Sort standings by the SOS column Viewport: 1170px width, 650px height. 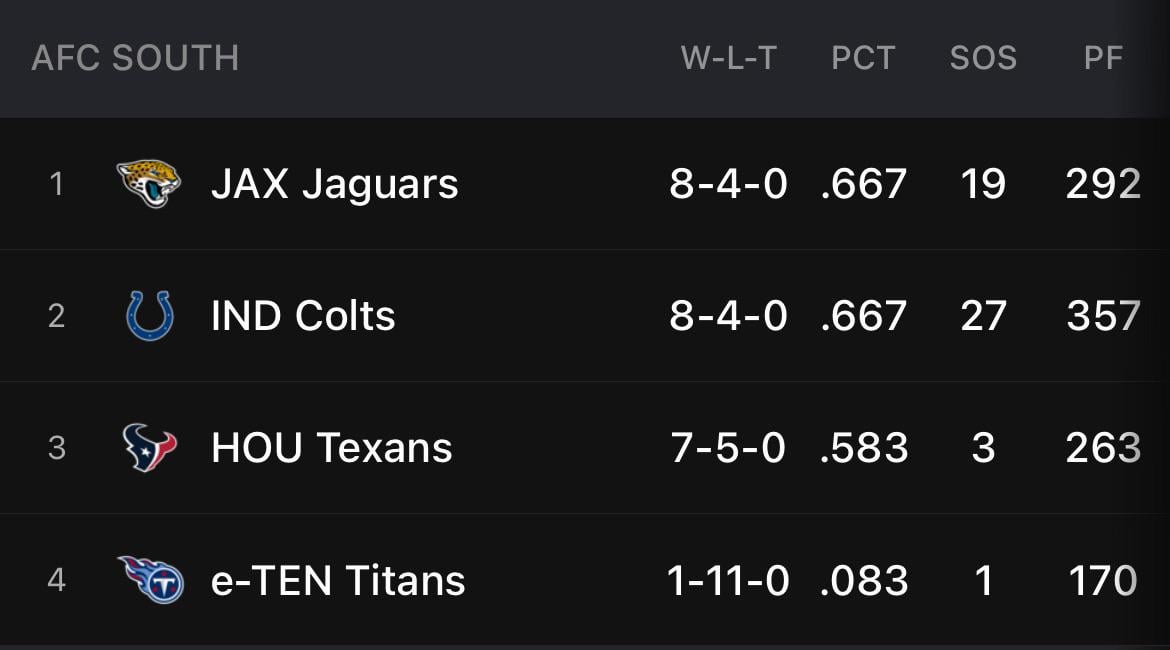tap(984, 57)
